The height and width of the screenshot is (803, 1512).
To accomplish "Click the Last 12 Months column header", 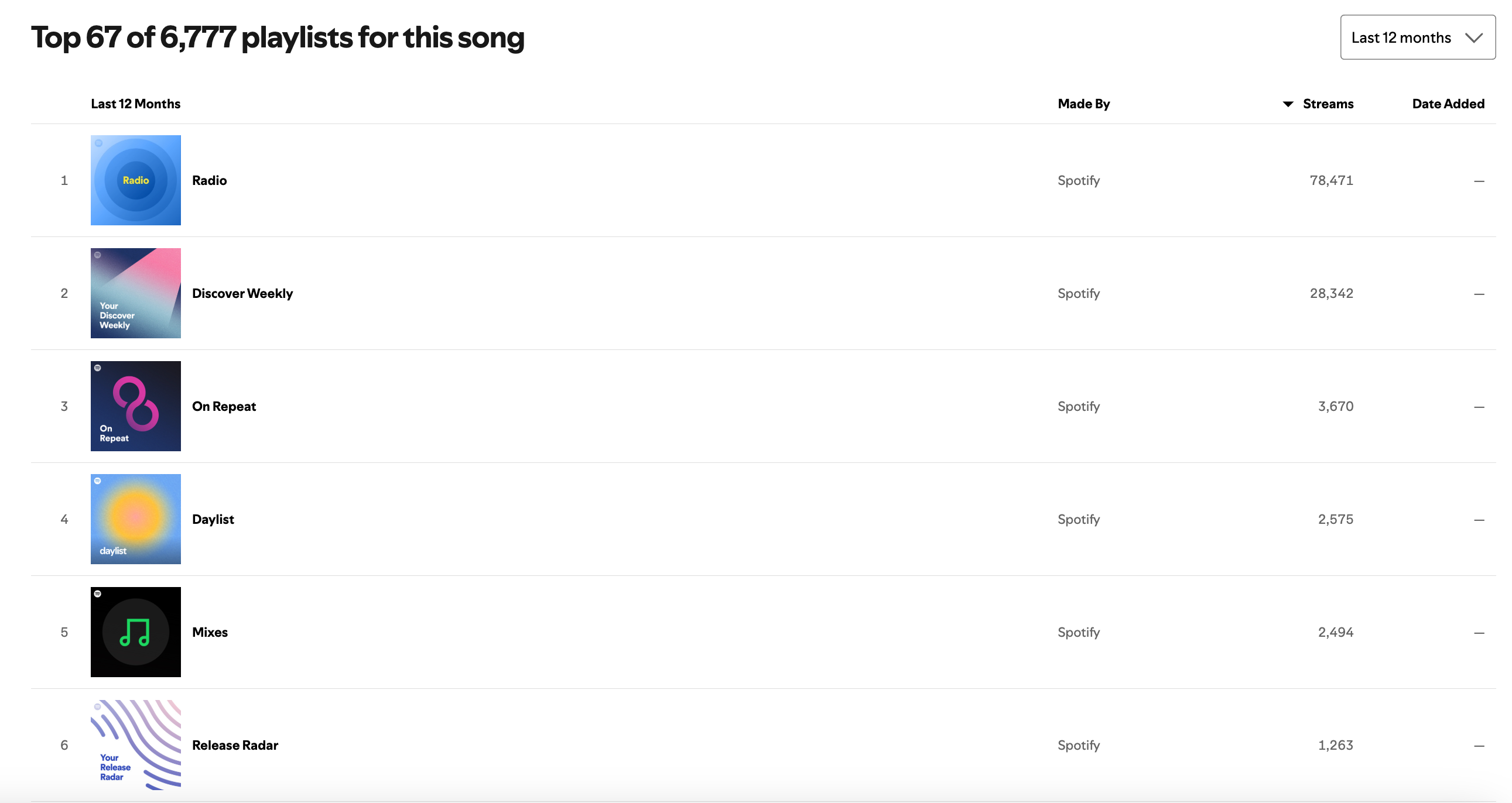I will tap(136, 104).
